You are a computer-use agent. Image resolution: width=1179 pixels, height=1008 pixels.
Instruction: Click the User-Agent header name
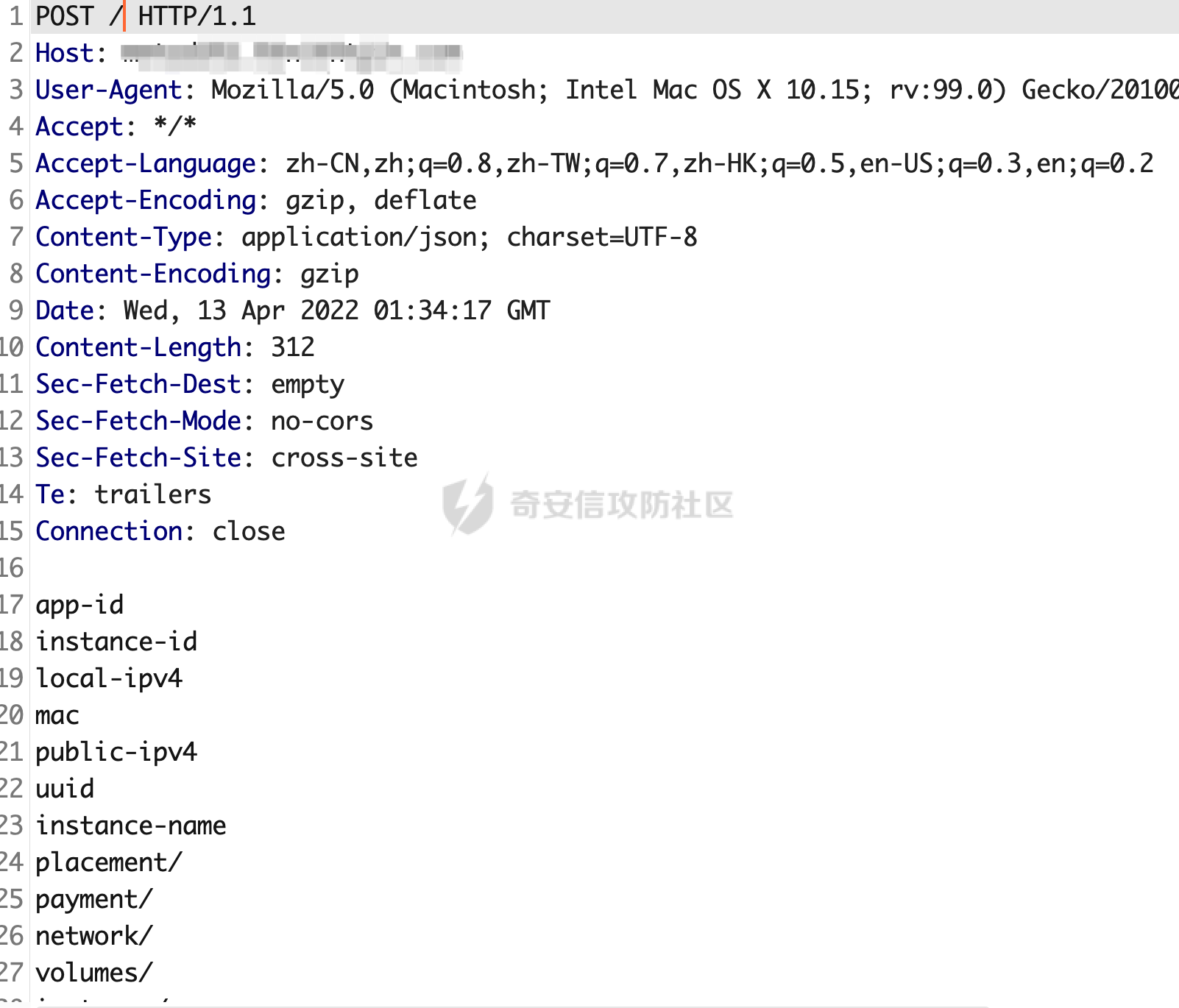(x=108, y=90)
